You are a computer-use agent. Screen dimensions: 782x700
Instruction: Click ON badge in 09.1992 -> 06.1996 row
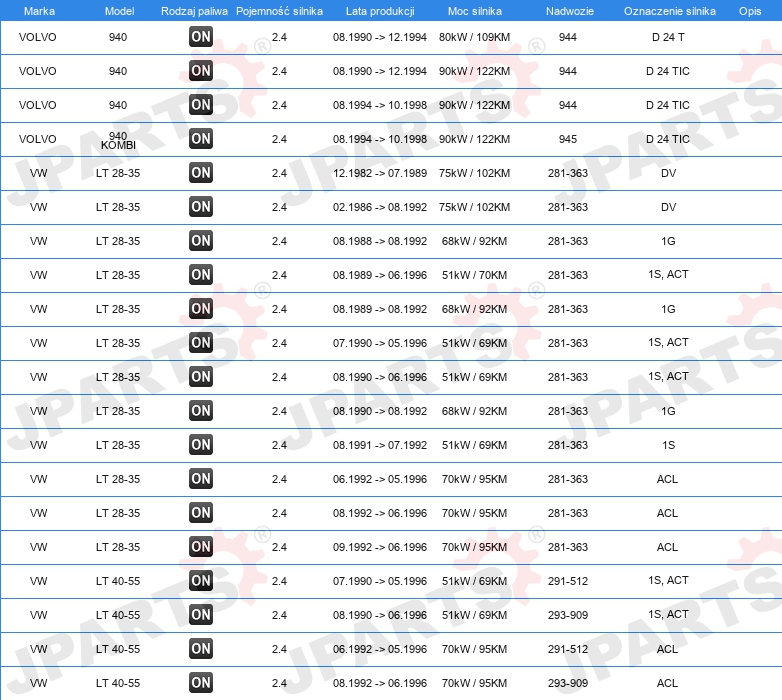click(201, 547)
